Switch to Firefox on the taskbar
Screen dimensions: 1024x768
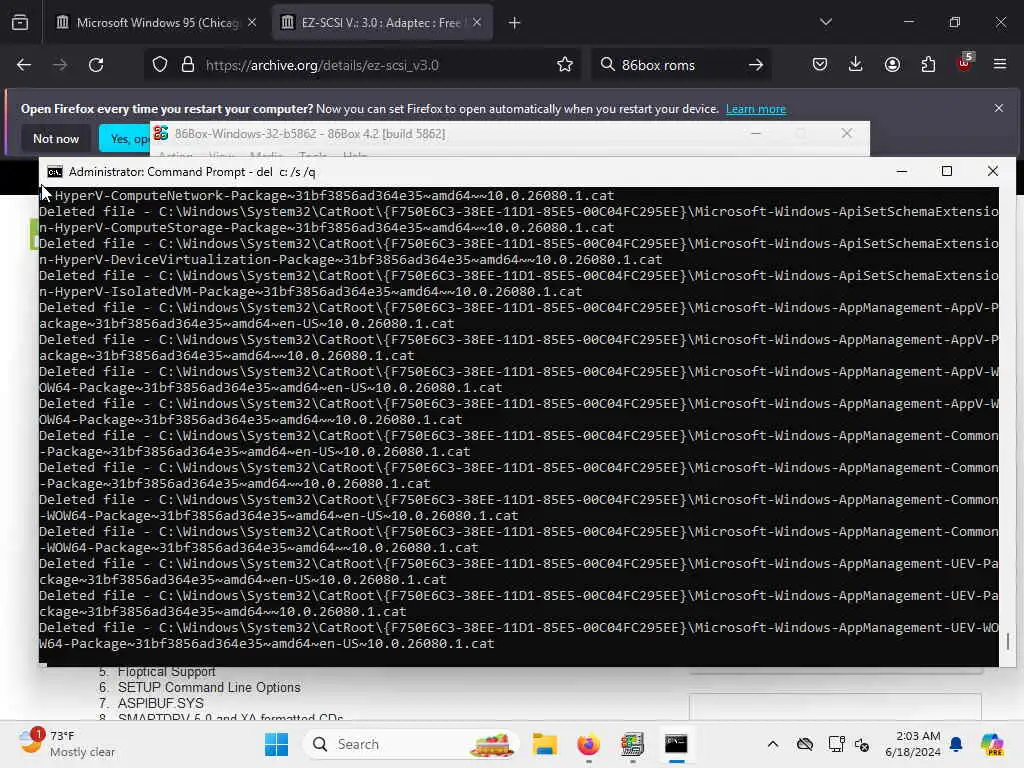(588, 744)
